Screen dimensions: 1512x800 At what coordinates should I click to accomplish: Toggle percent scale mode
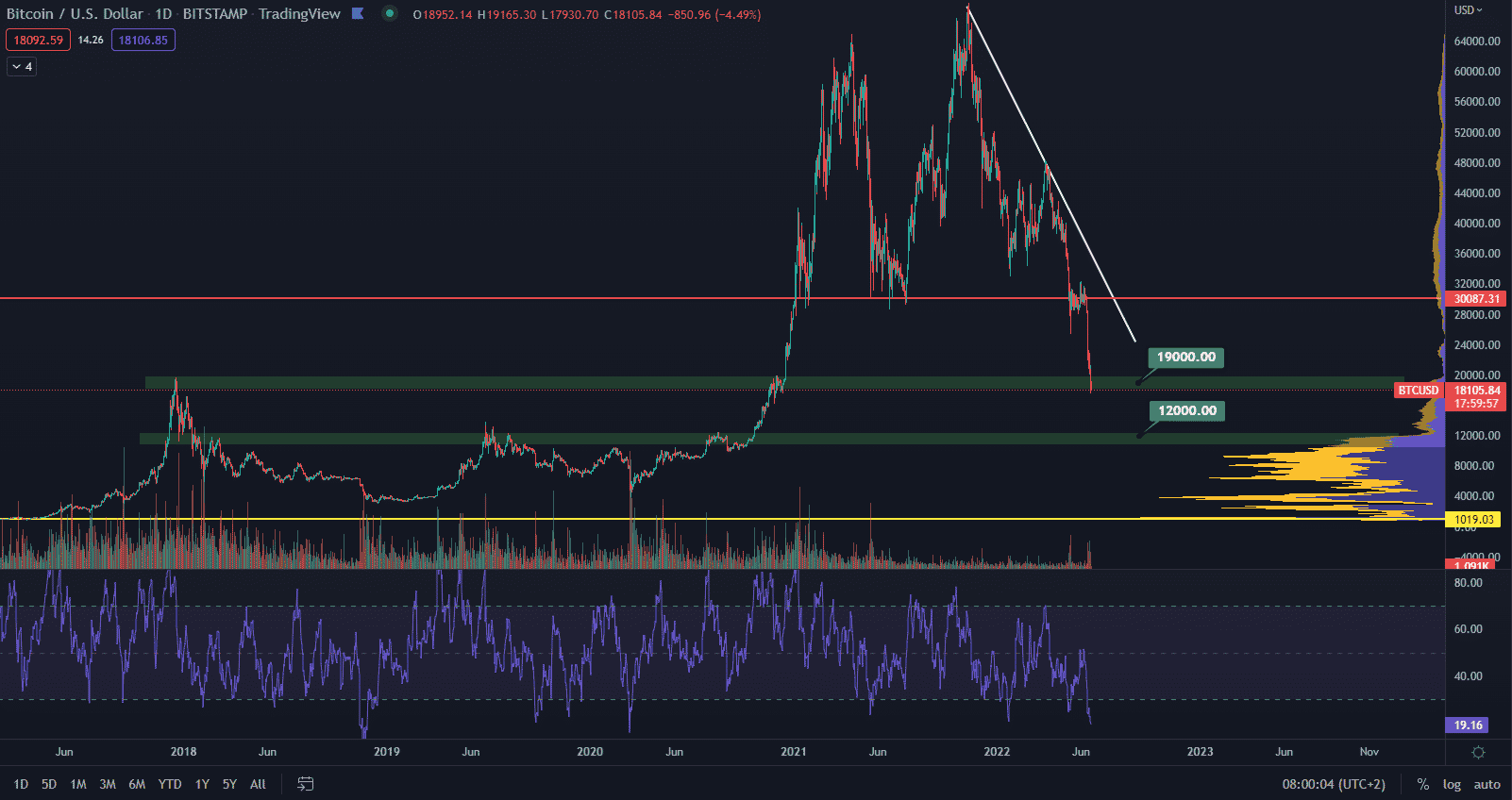click(1422, 784)
